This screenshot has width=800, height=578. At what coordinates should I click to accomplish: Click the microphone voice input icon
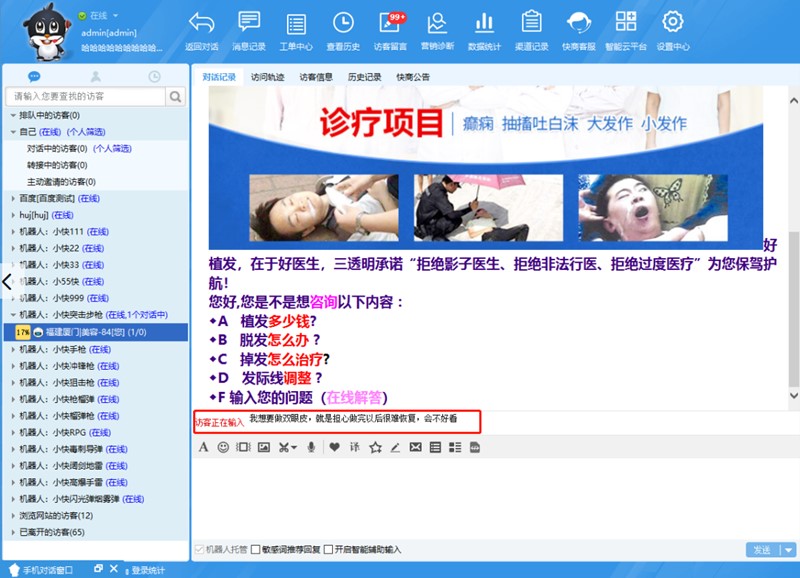coord(312,448)
